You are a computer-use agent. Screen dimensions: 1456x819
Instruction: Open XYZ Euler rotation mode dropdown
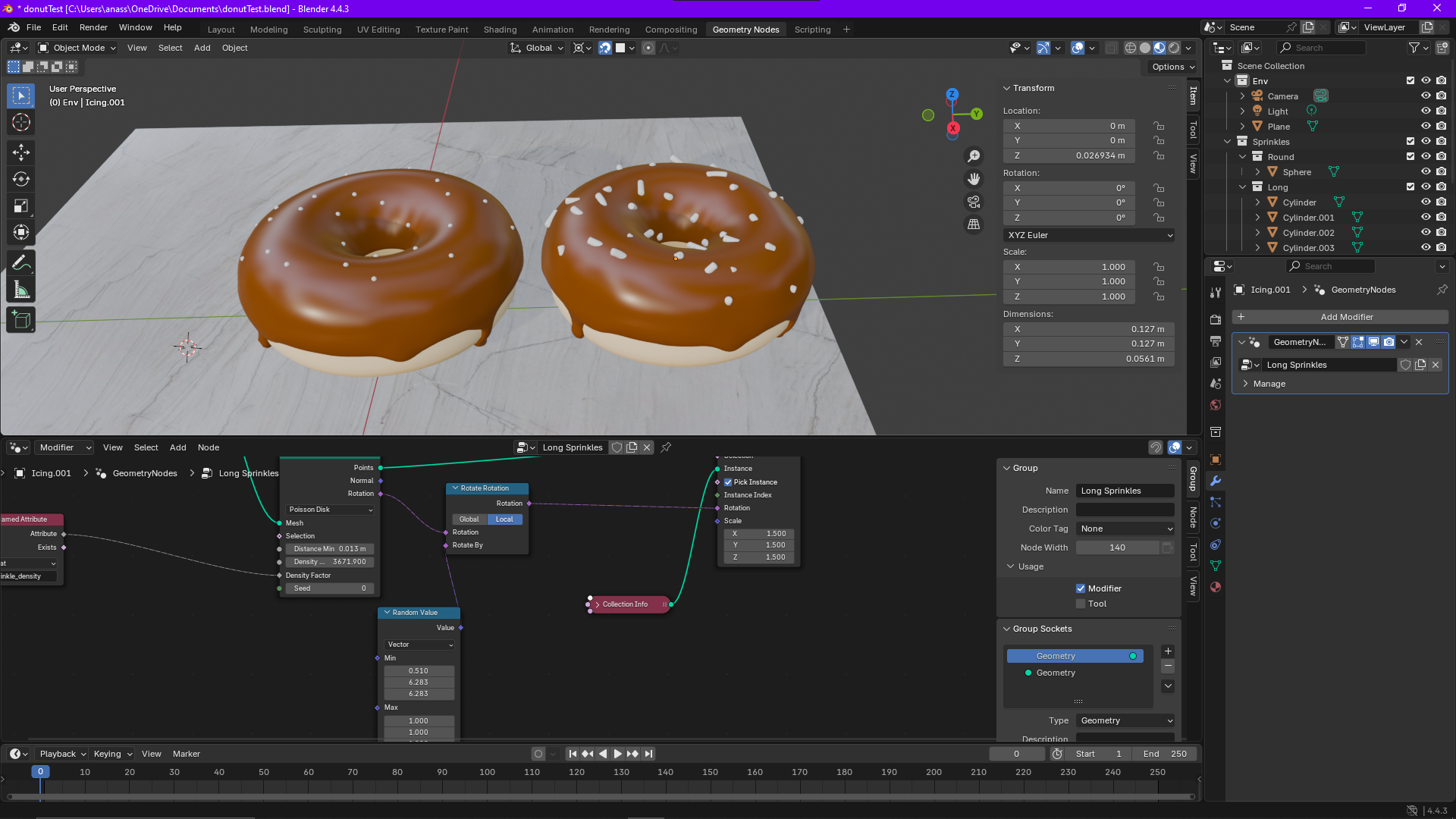pyautogui.click(x=1089, y=235)
